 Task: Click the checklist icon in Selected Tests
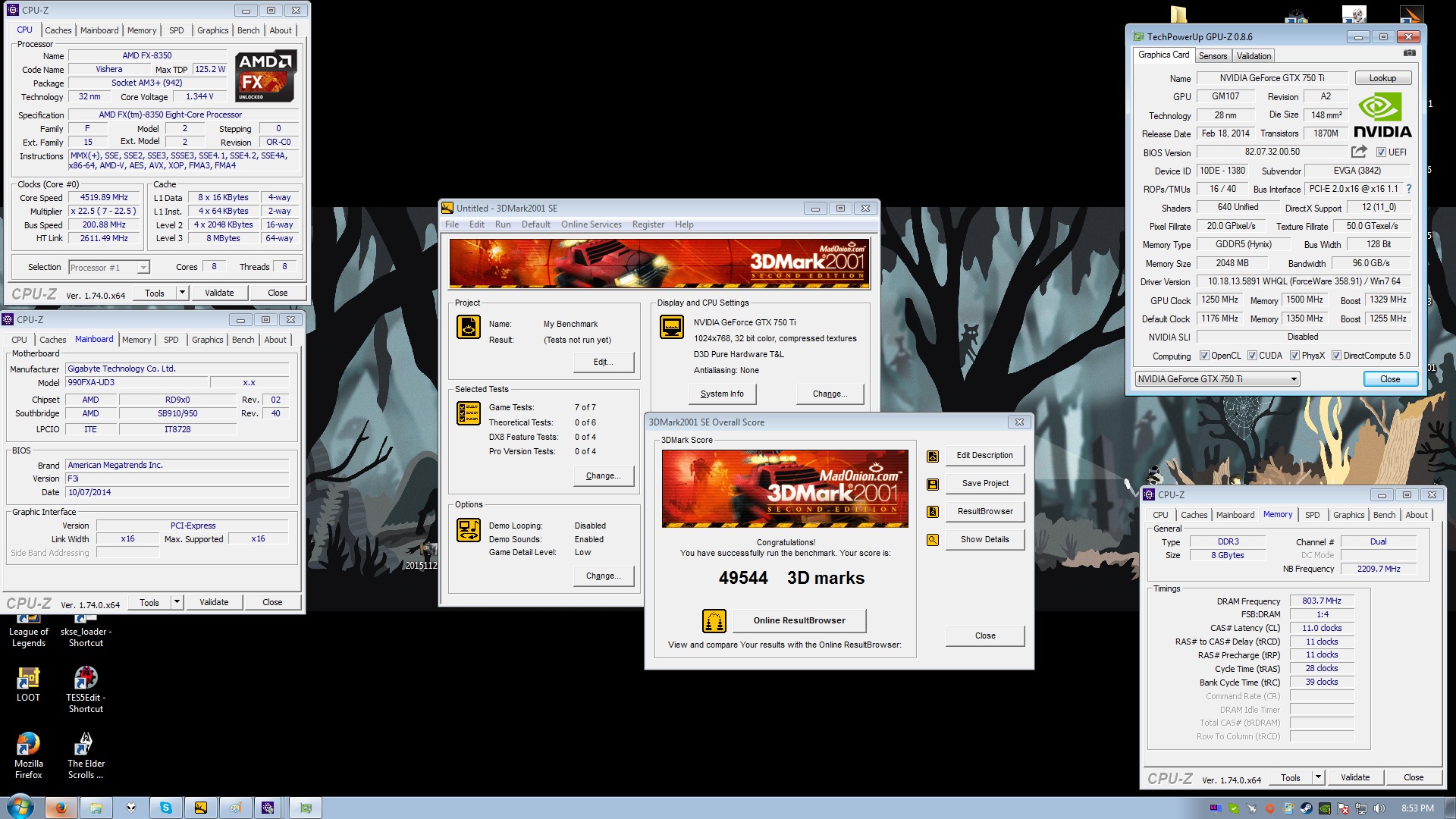pos(469,413)
